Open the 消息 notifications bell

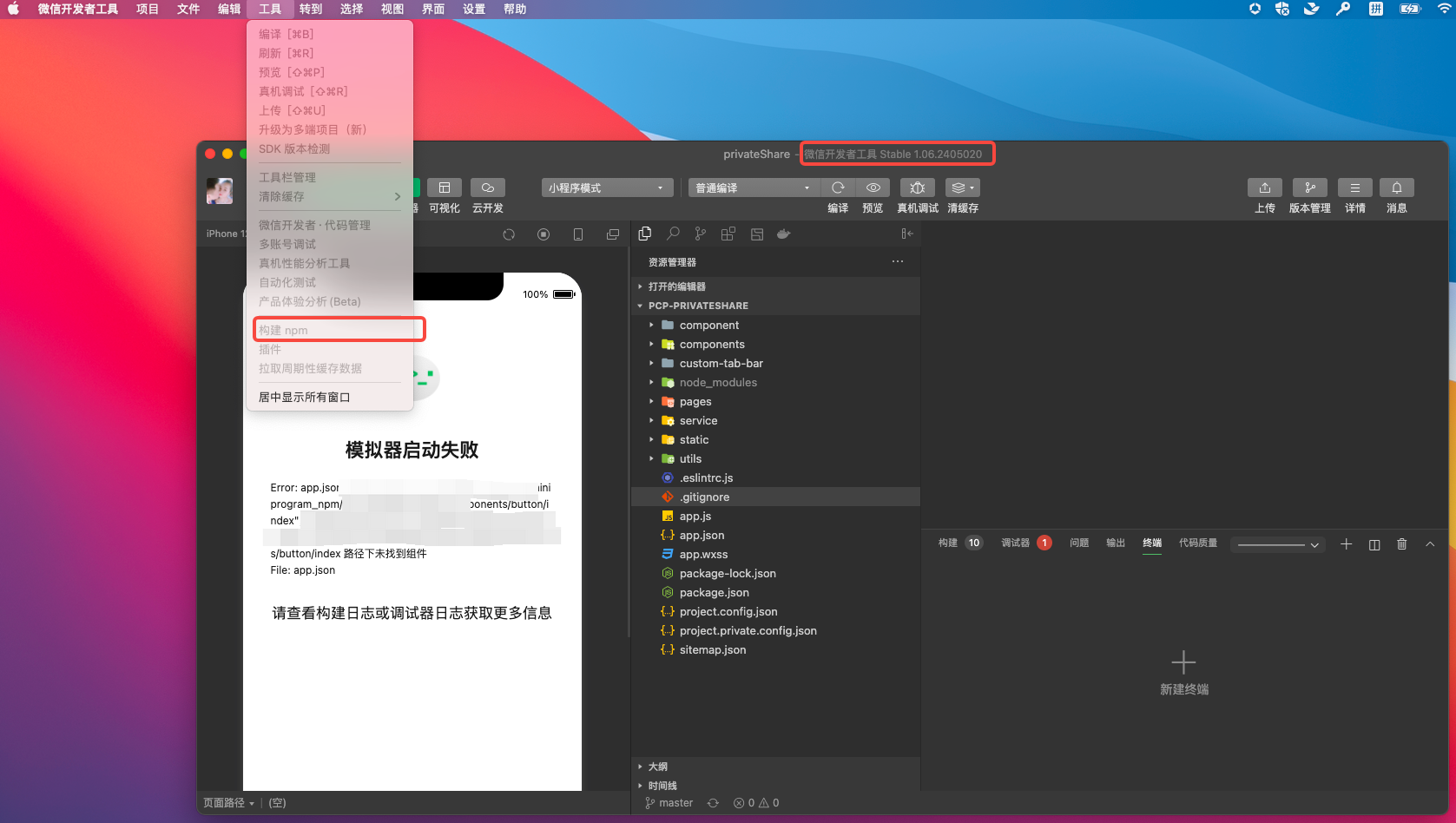[x=1397, y=188]
